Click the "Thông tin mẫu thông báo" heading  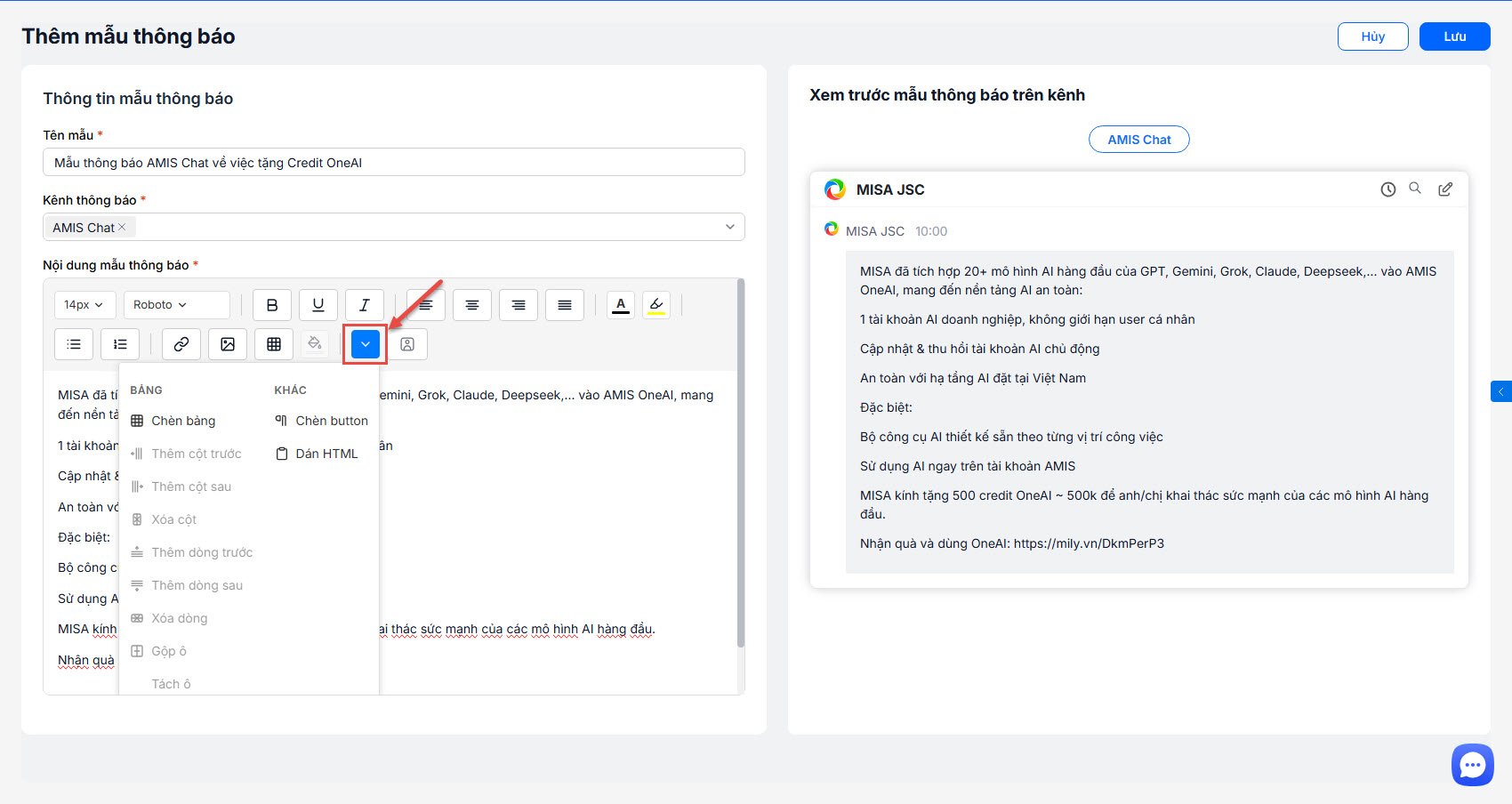[x=138, y=99]
